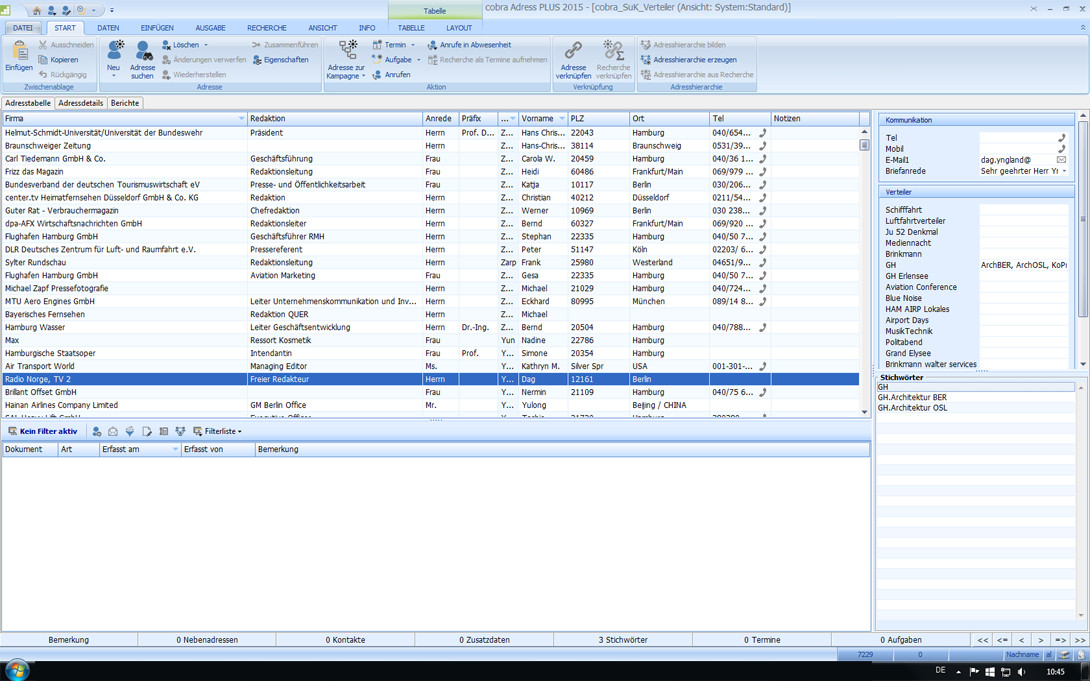This screenshot has width=1090, height=681.
Task: Open the Windows Start button
Action: 17,670
